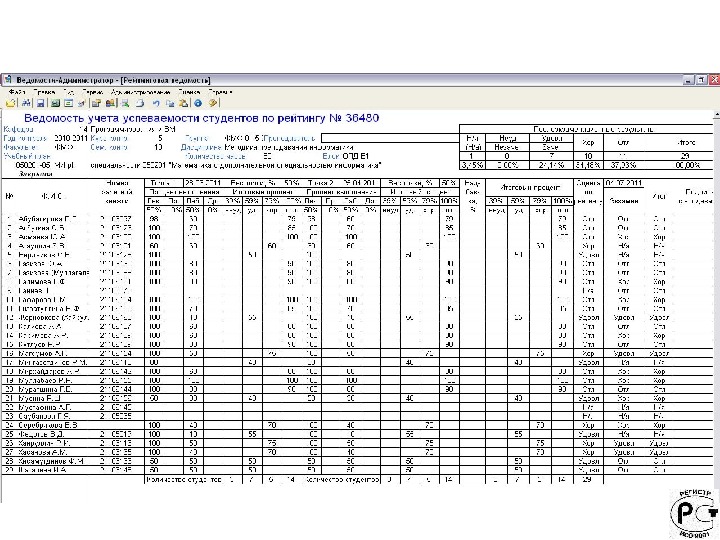Select the student row 'Хасанова А.М.'
Image resolution: width=720 pixels, height=540 pixels.
357,452
